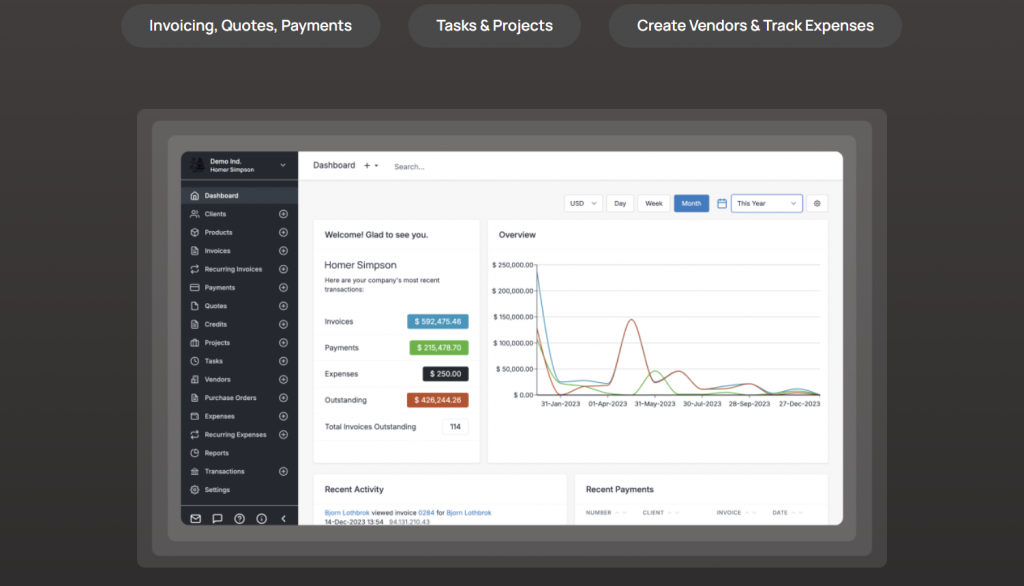
Task: Switch the overview chart to Day view
Action: pos(619,203)
